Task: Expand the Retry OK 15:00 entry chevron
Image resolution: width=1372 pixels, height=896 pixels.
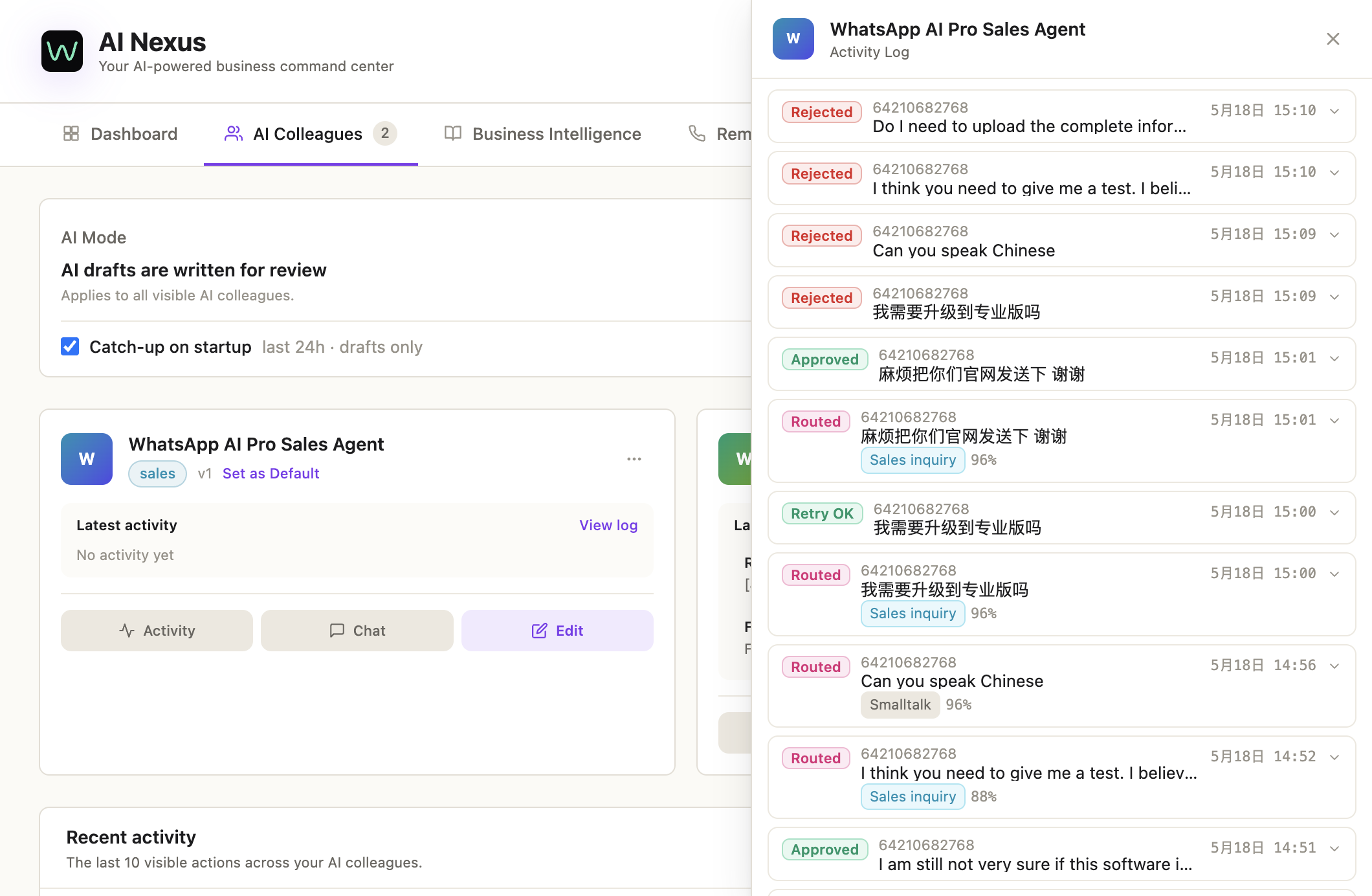Action: [1334, 513]
